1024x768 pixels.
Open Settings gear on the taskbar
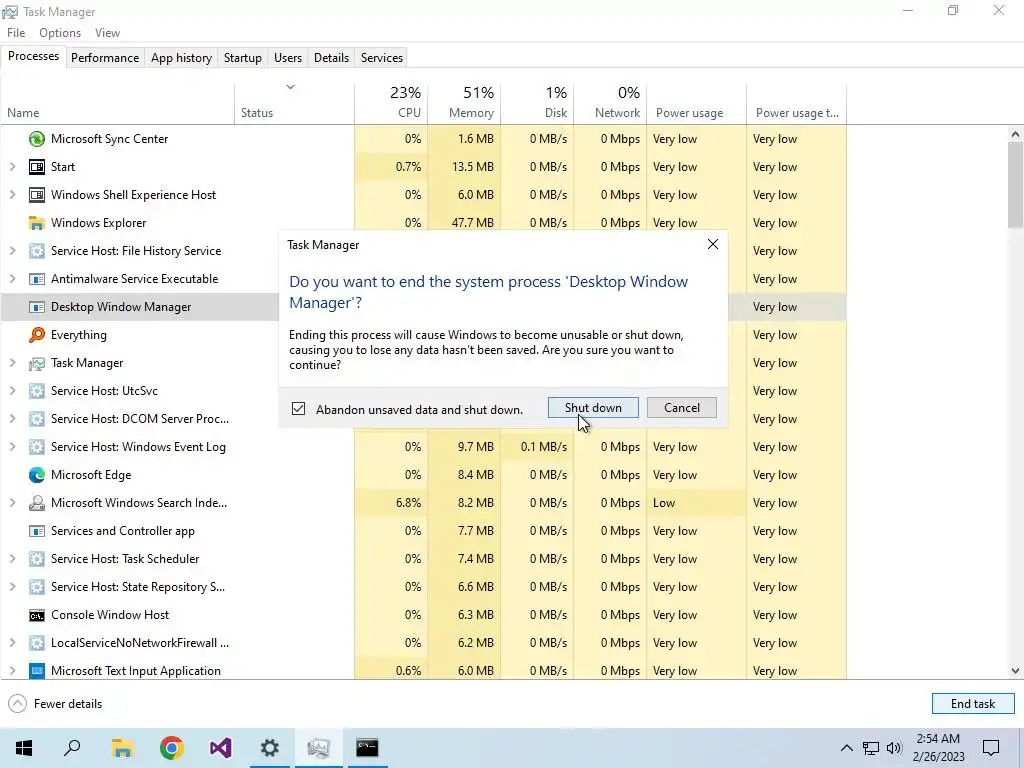coord(269,748)
